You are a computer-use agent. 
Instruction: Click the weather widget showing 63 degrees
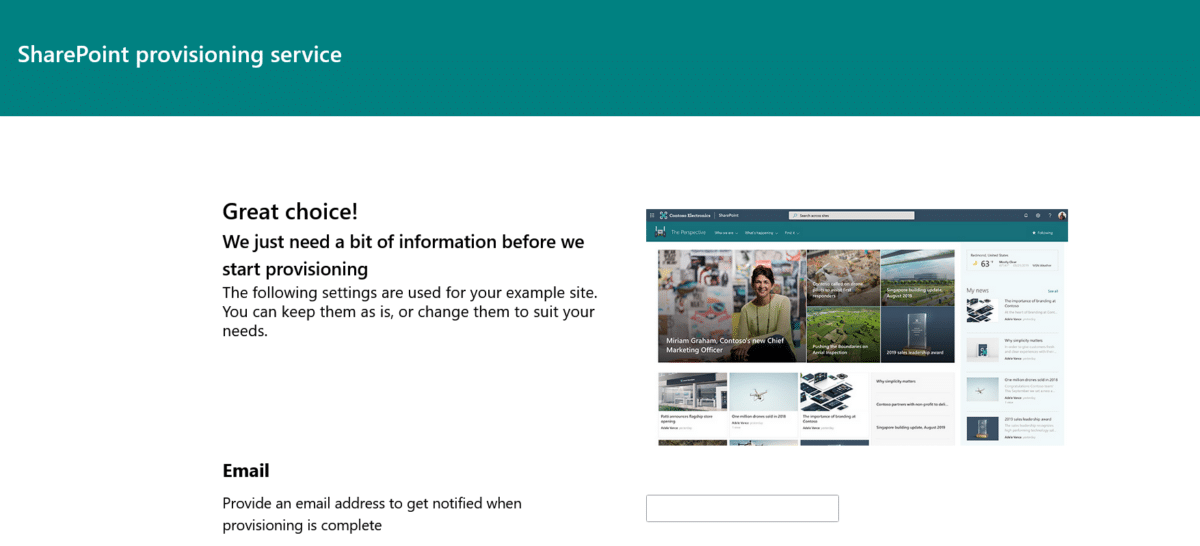(1010, 263)
